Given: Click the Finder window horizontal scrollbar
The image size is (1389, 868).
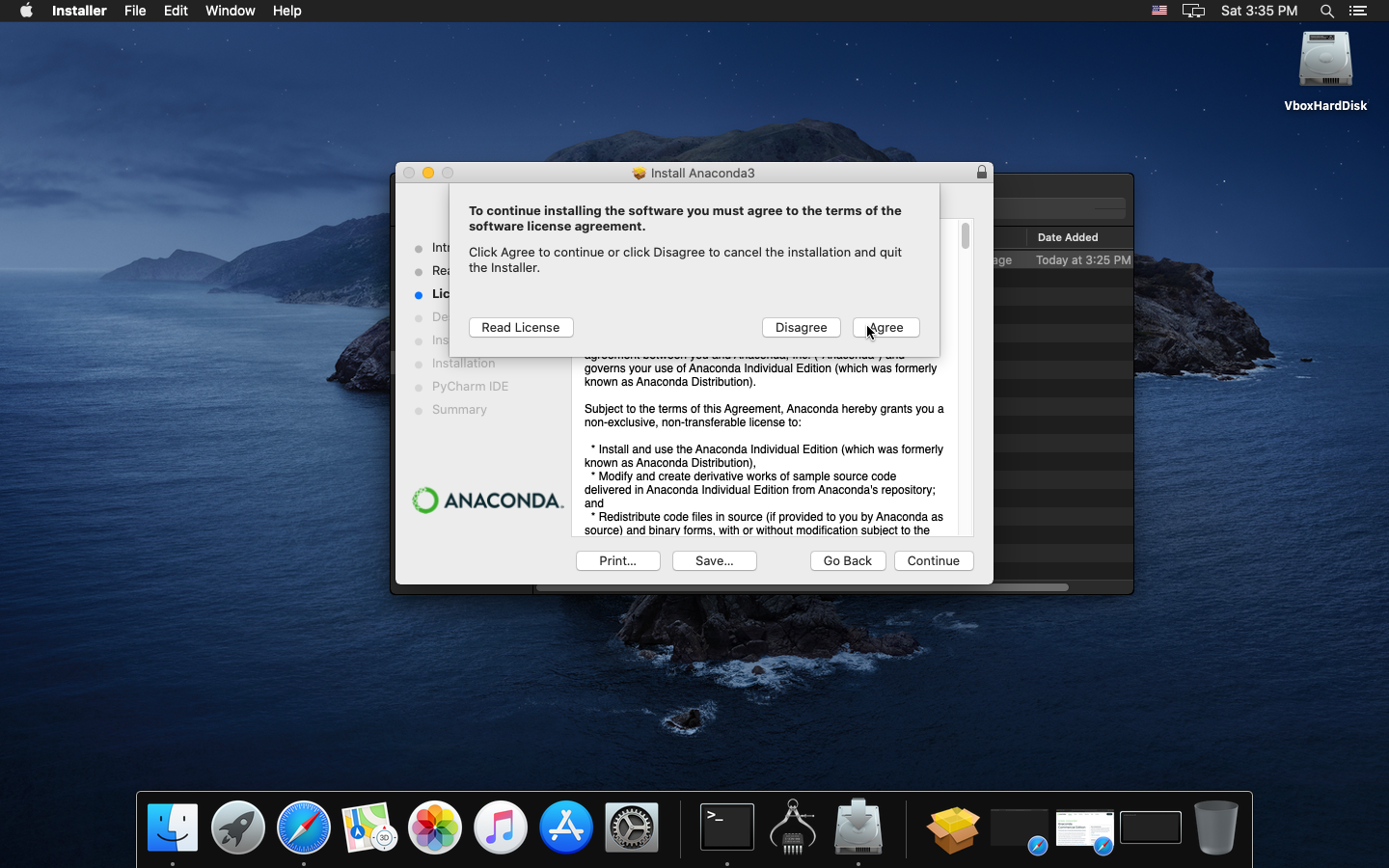Looking at the screenshot, I should pos(803,587).
